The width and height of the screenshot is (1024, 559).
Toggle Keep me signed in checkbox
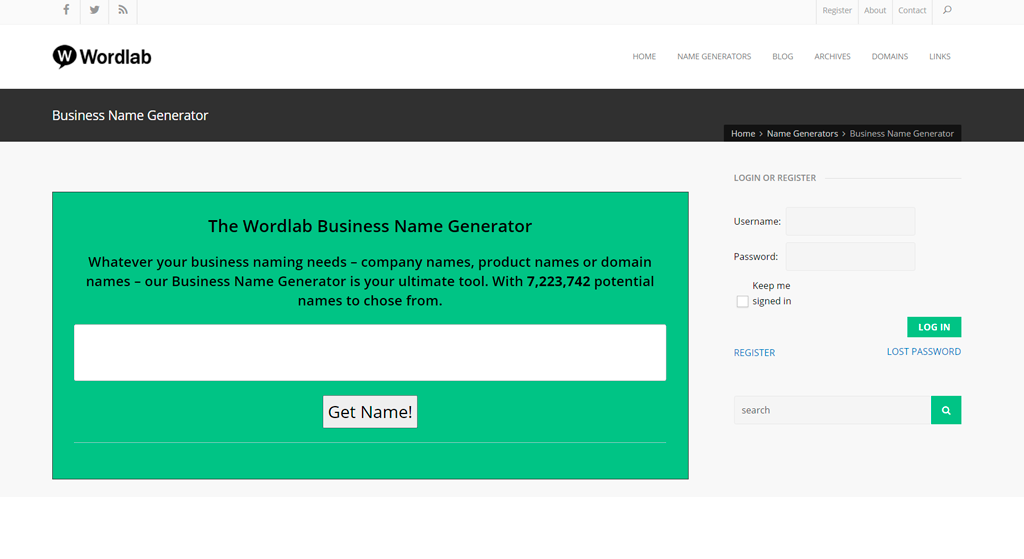743,301
